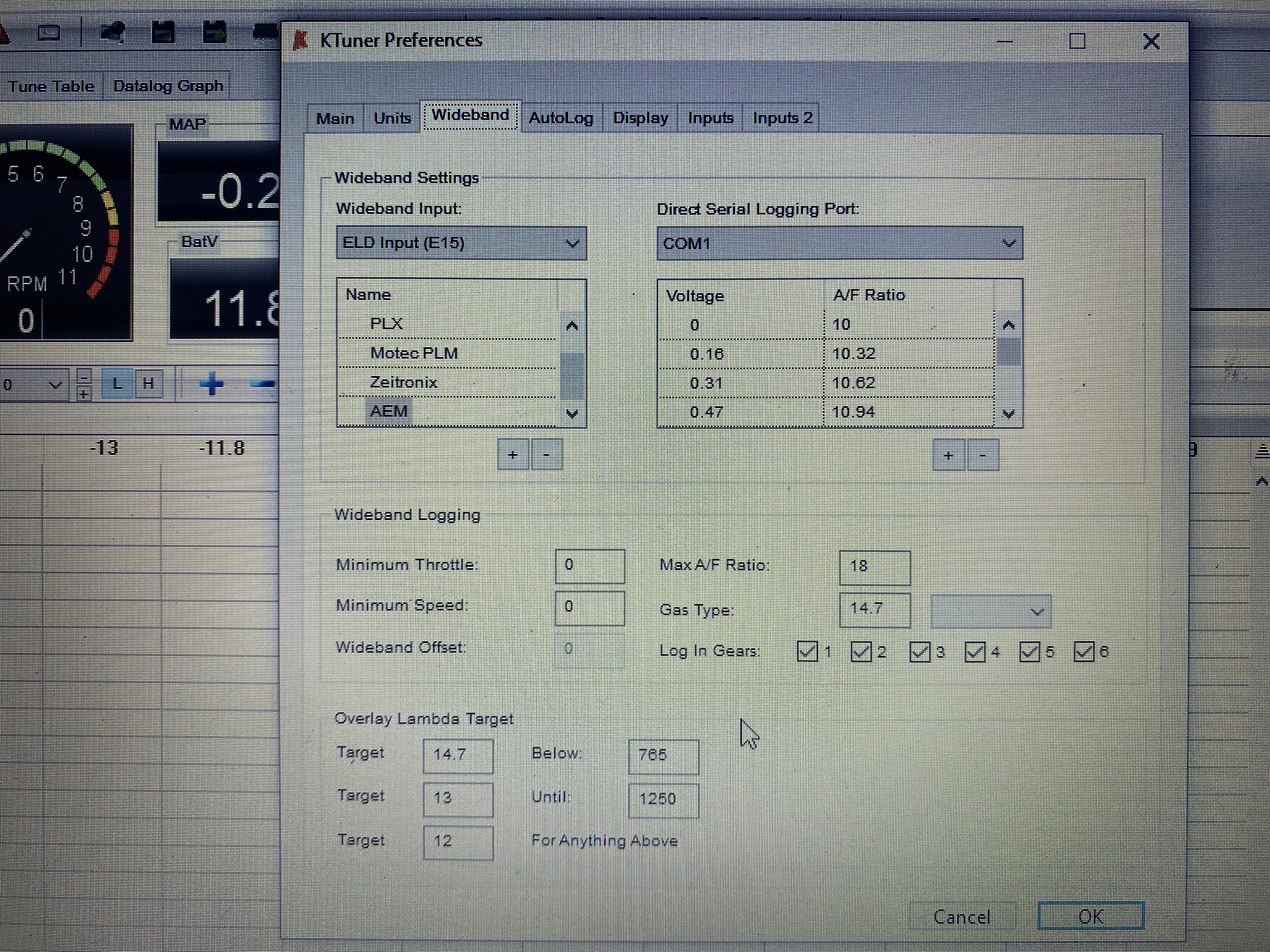Uncheck gear 4 in Log In Gears
Image resolution: width=1270 pixels, height=952 pixels.
(975, 652)
